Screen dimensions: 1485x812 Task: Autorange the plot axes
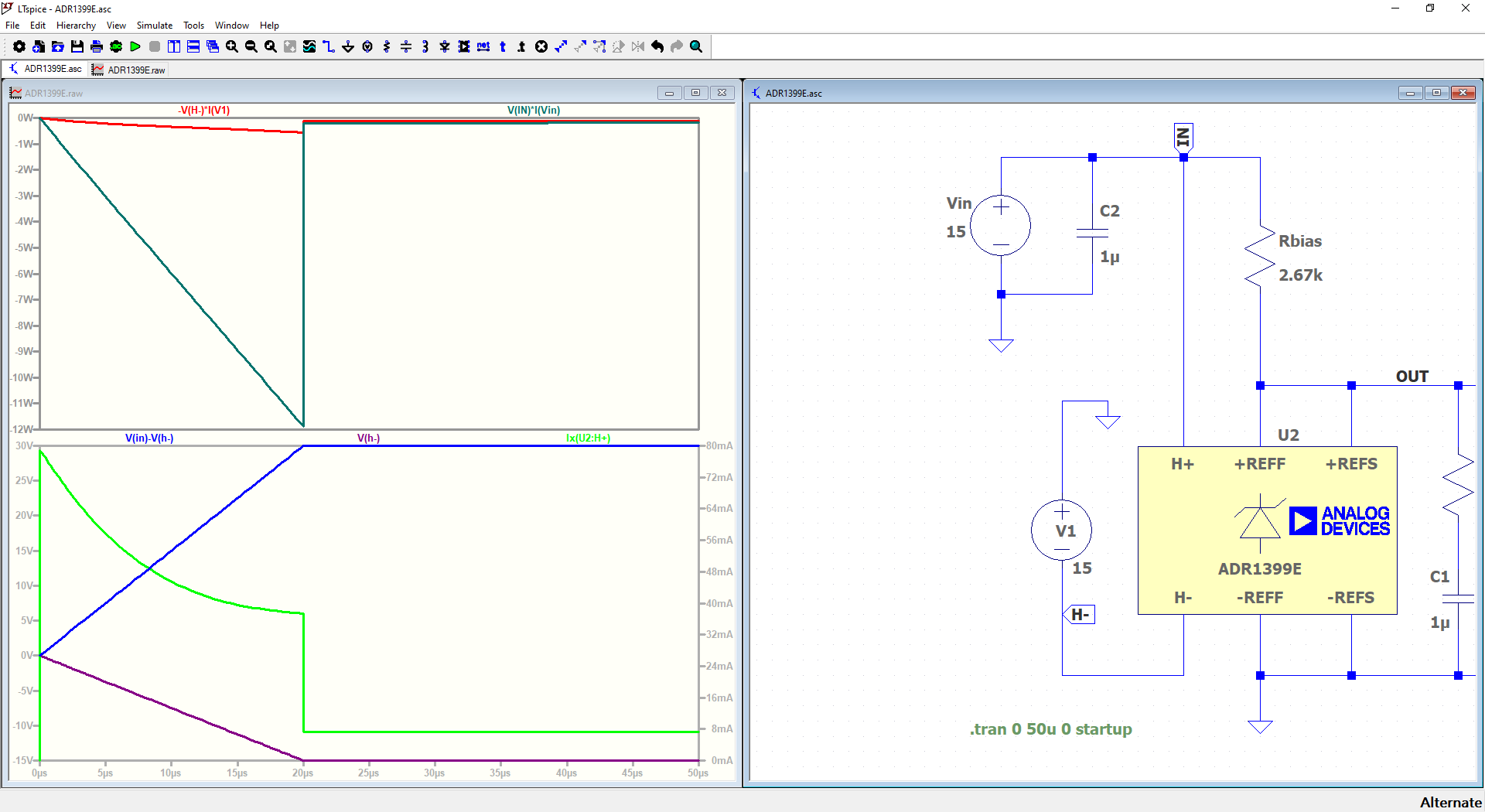[290, 46]
